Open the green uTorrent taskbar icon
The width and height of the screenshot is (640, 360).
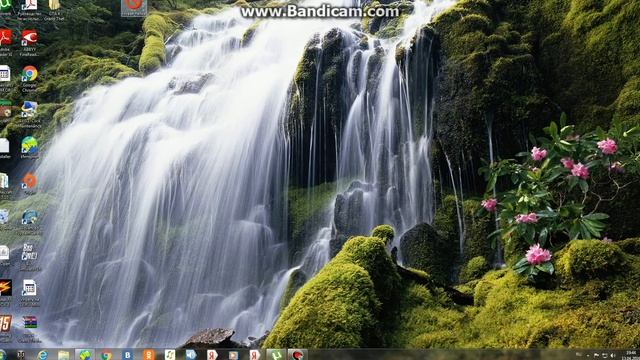click(276, 355)
